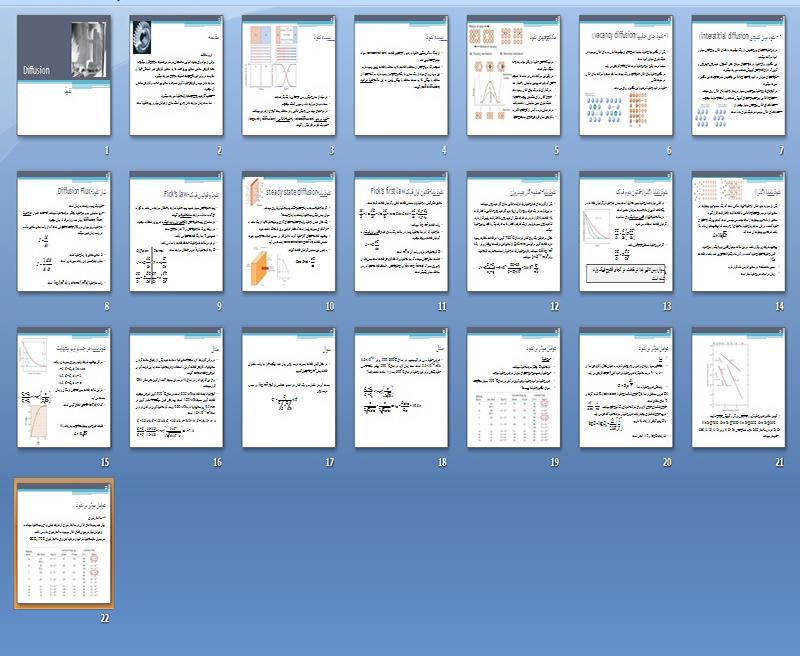
Task: Select slide 17 with the centered equation
Action: (x=289, y=388)
